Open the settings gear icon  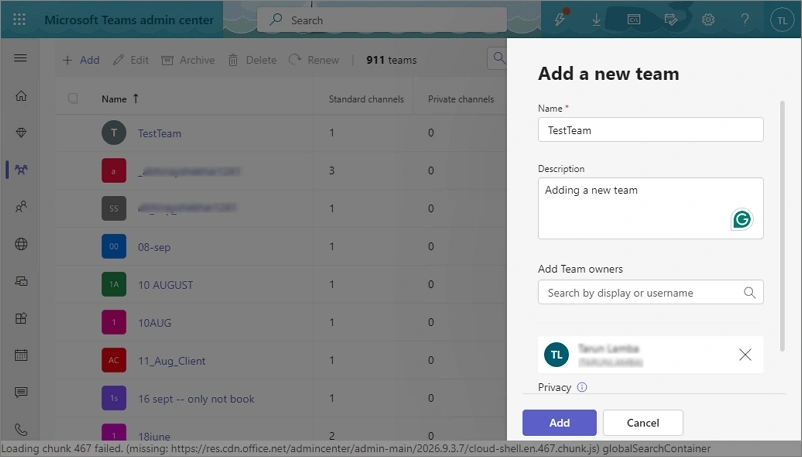pos(708,19)
